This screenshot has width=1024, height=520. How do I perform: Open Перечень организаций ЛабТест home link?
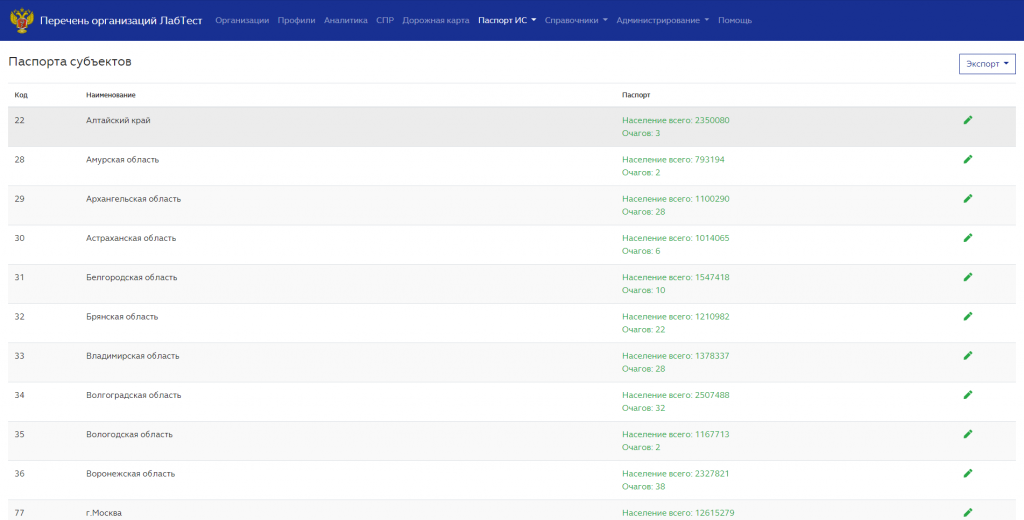point(121,20)
